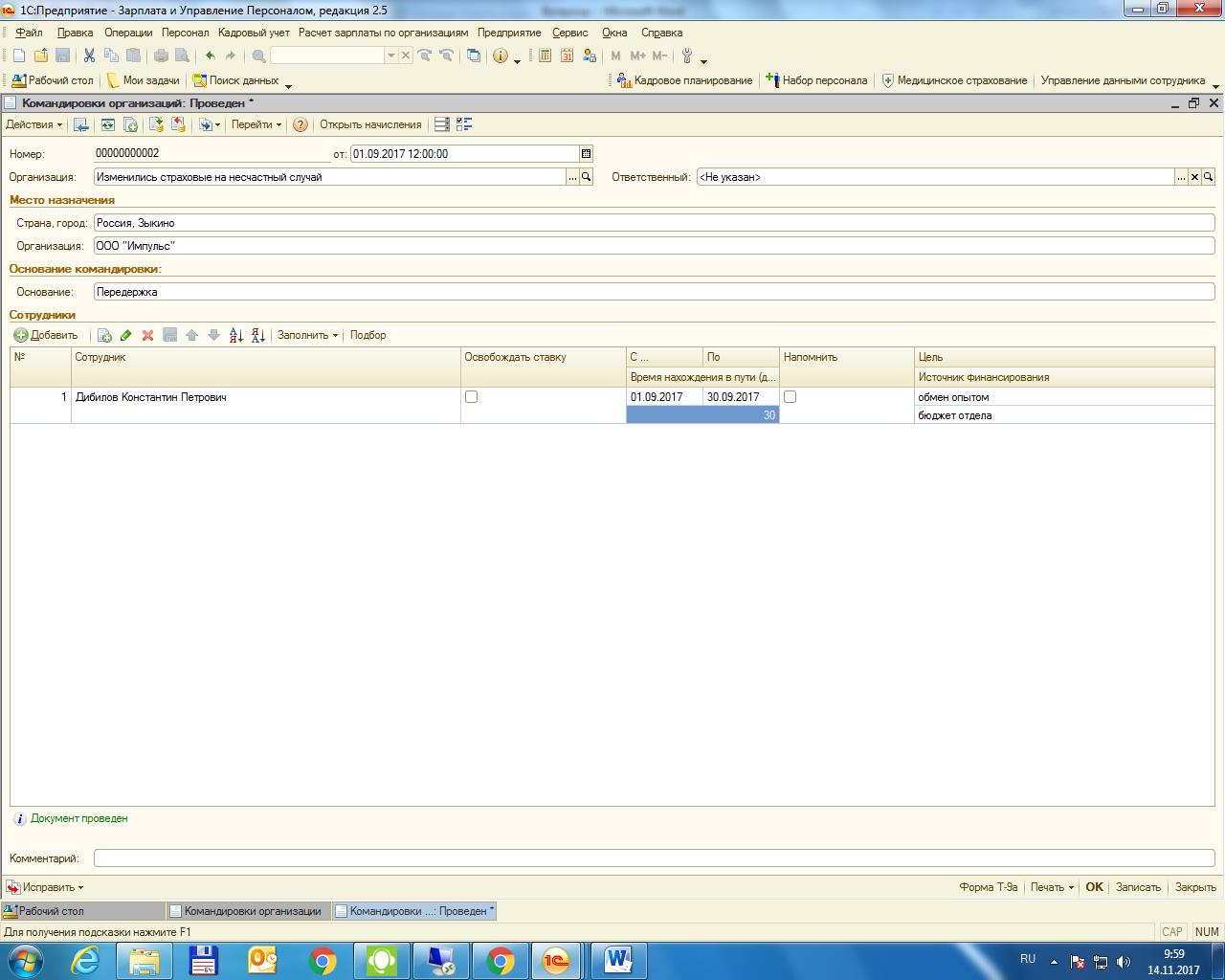Image resolution: width=1225 pixels, height=980 pixels.
Task: Click the Open file icon in main toolbar
Action: tap(41, 56)
